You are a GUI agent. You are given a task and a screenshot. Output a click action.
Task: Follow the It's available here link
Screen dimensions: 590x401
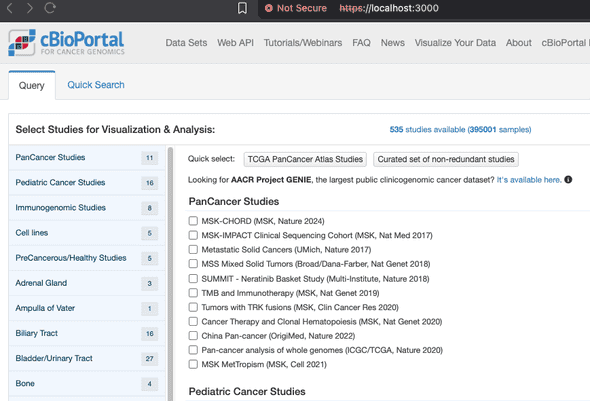(529, 180)
